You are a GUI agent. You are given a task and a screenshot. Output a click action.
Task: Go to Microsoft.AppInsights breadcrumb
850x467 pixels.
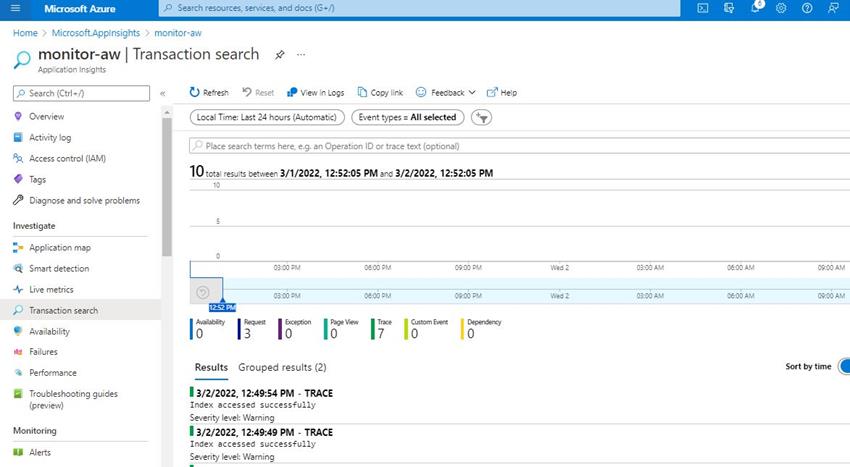coord(96,33)
